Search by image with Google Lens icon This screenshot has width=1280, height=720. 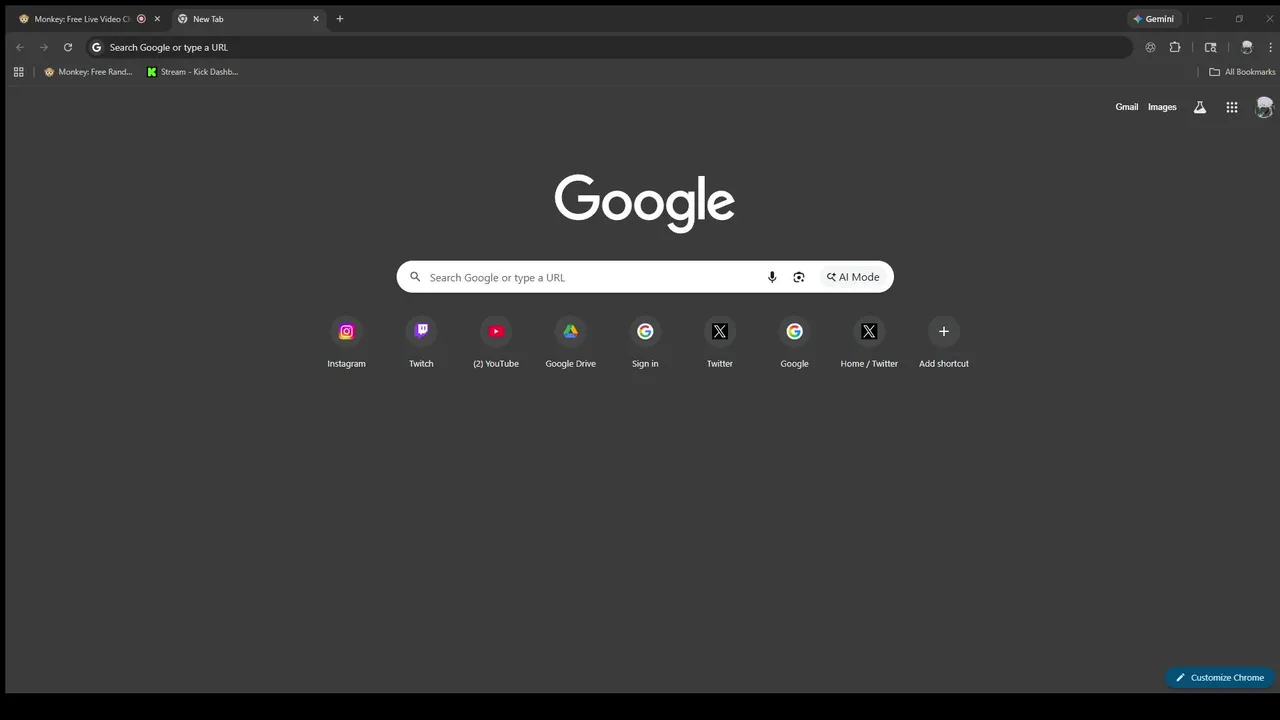click(x=798, y=277)
